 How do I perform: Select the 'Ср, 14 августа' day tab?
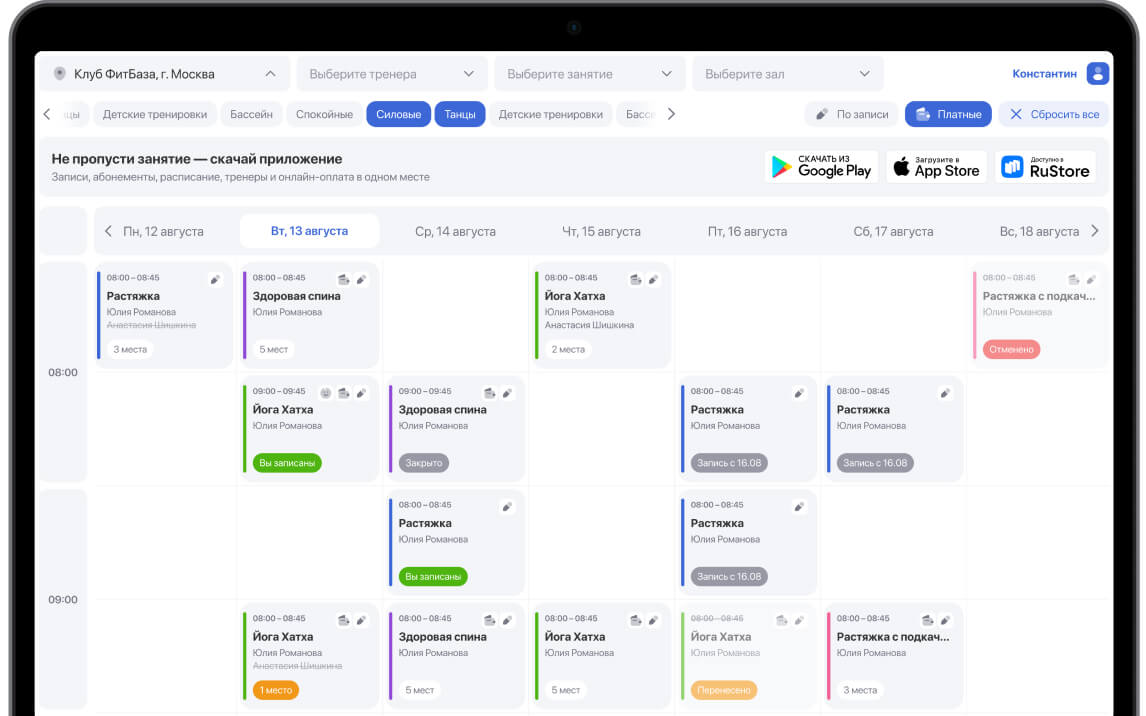click(x=455, y=232)
